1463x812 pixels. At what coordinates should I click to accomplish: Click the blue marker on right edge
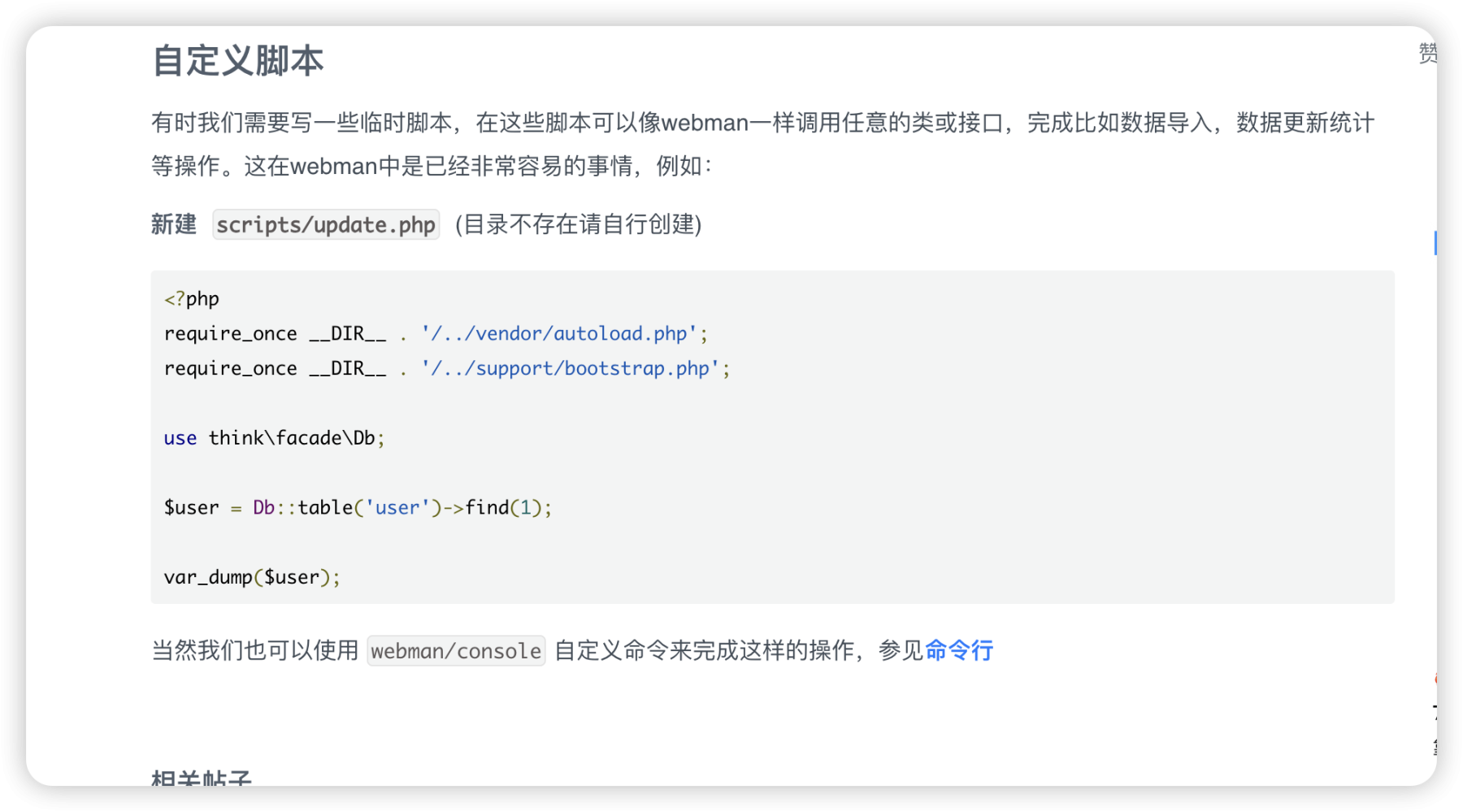1435,242
